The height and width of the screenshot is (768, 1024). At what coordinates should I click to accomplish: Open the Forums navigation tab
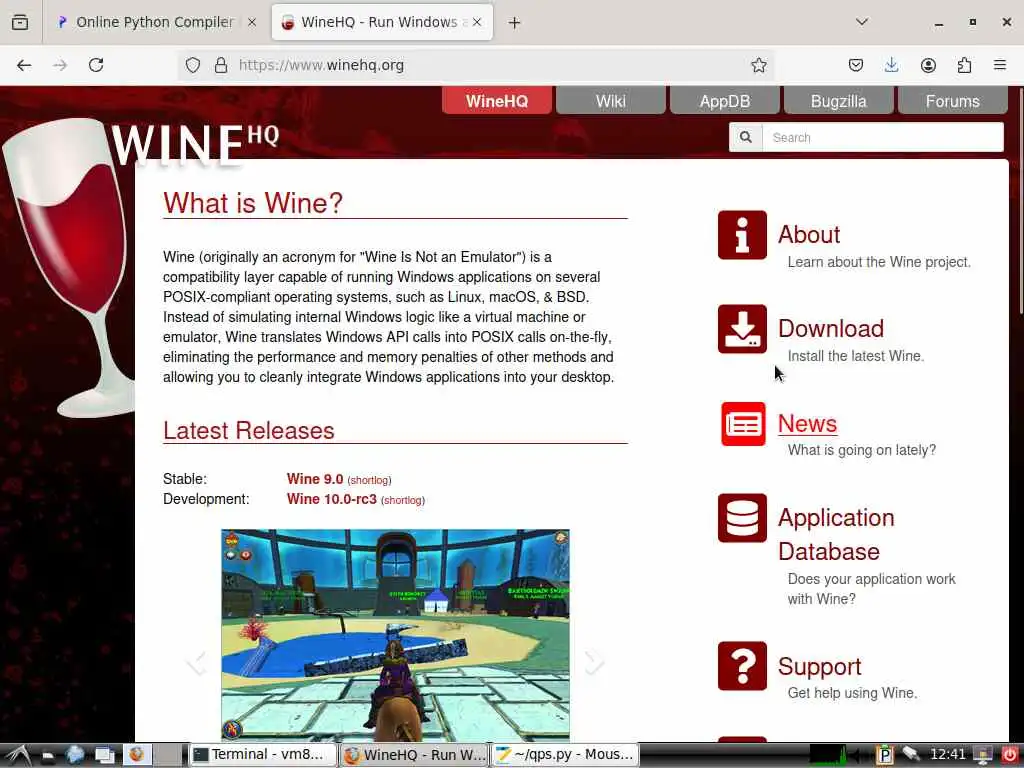[953, 101]
